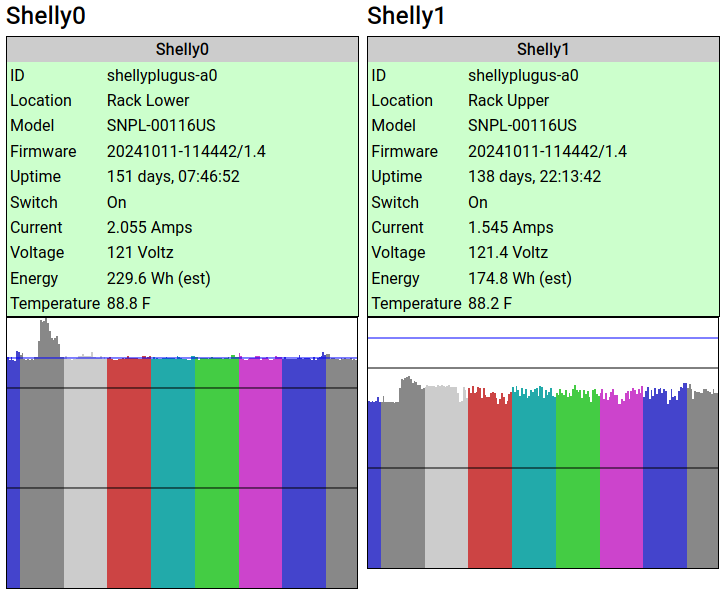
Task: Select the 'Rack Lower' location value
Action: [148, 100]
